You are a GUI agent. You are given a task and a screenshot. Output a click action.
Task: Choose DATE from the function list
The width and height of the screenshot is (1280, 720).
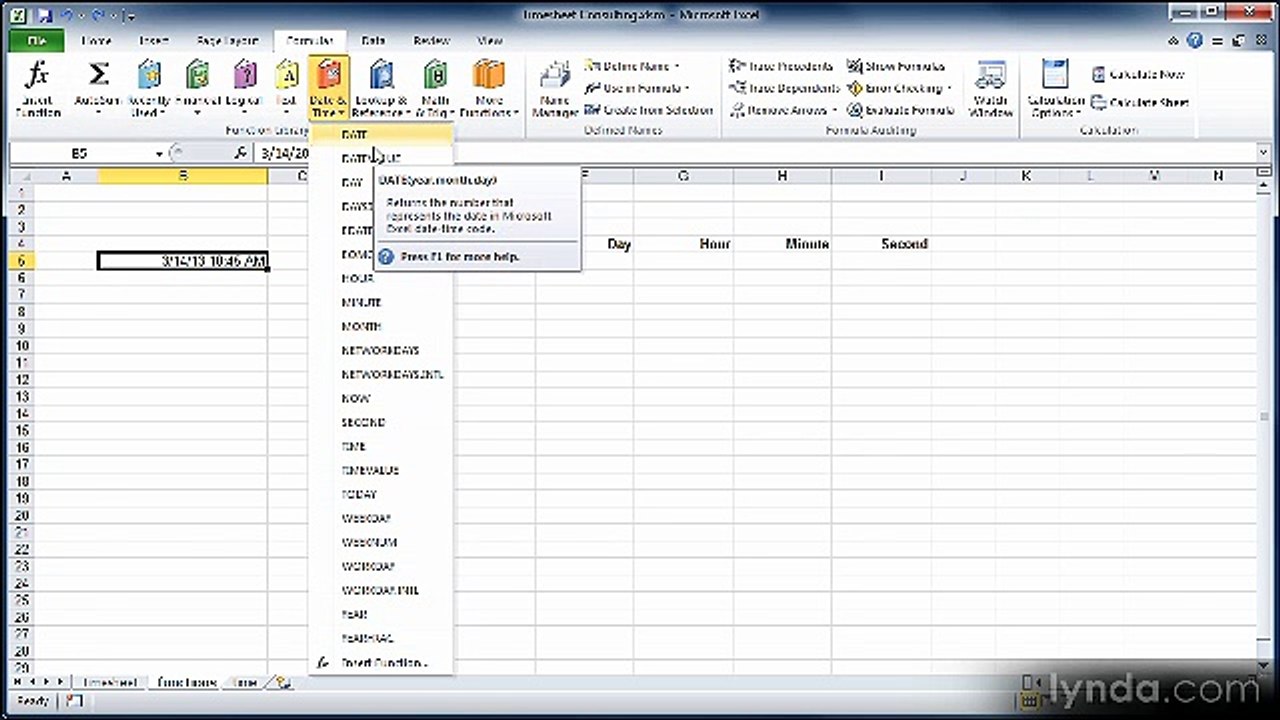[x=382, y=134]
